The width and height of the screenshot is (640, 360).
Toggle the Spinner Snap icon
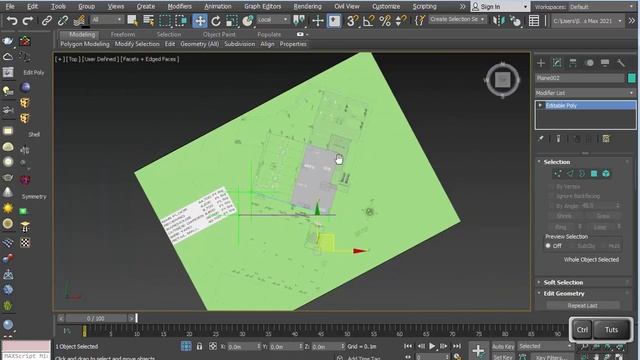pyautogui.click(x=400, y=21)
